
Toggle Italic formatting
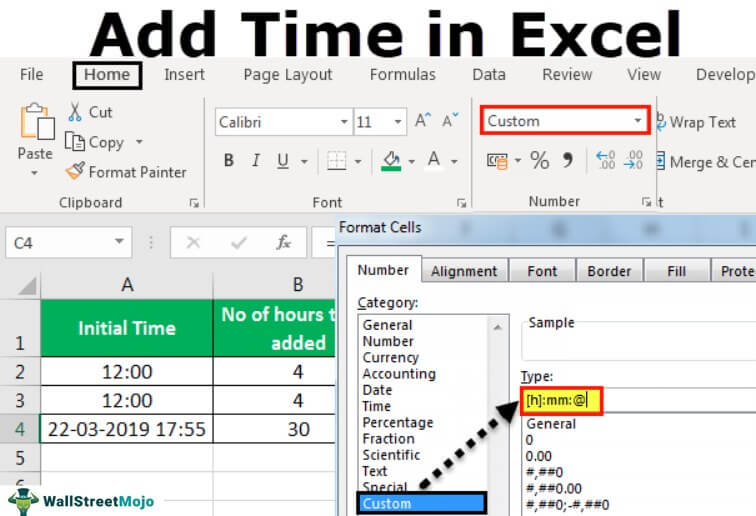pyautogui.click(x=256, y=160)
